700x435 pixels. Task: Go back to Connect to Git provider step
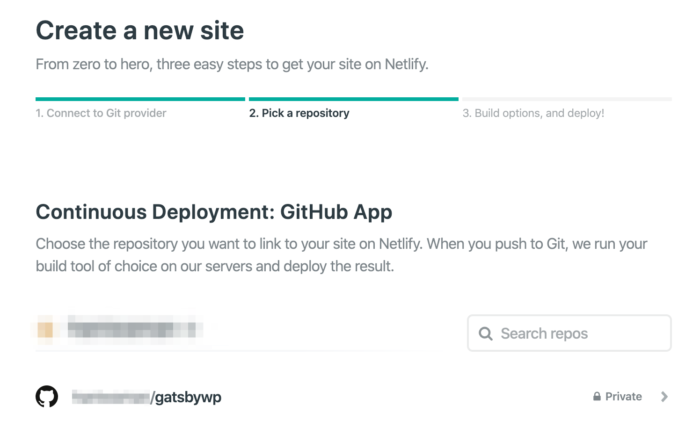pyautogui.click(x=101, y=113)
